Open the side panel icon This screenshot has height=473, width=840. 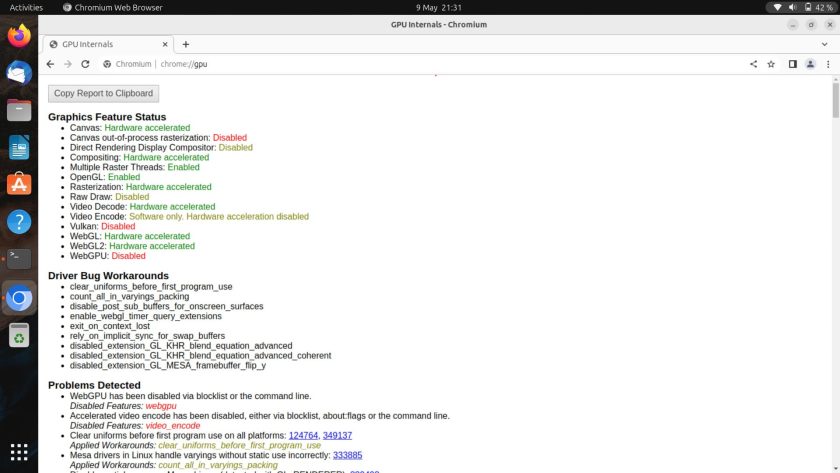click(x=792, y=64)
